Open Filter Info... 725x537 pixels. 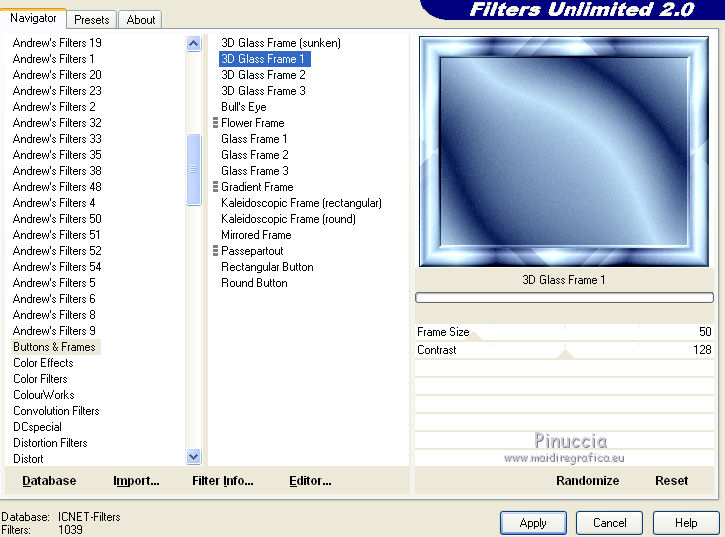click(x=222, y=481)
